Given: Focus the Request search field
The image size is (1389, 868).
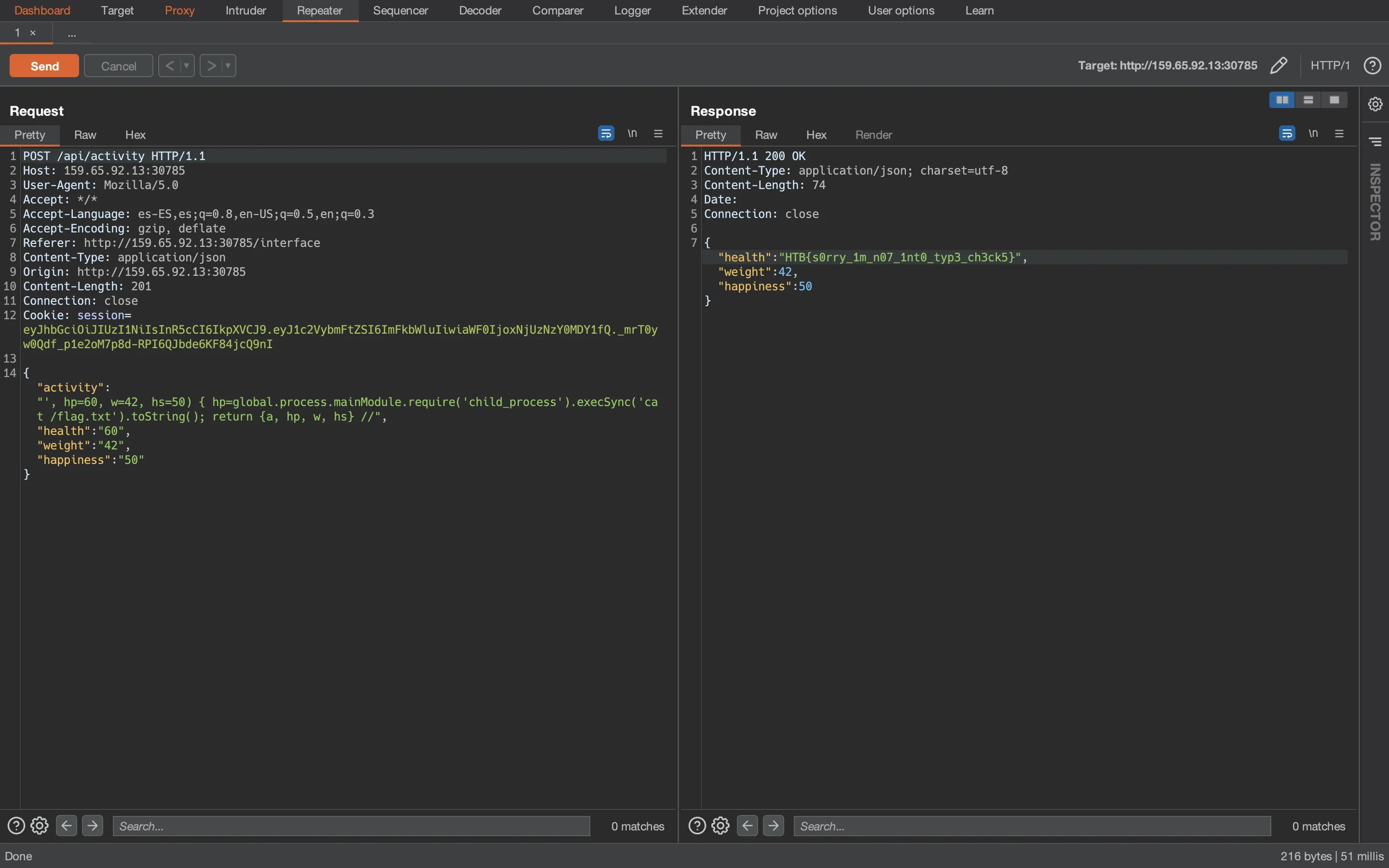Looking at the screenshot, I should 351,826.
